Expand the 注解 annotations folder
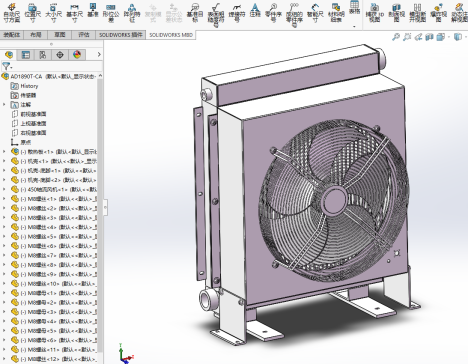The width and height of the screenshot is (468, 364). (x=4, y=105)
